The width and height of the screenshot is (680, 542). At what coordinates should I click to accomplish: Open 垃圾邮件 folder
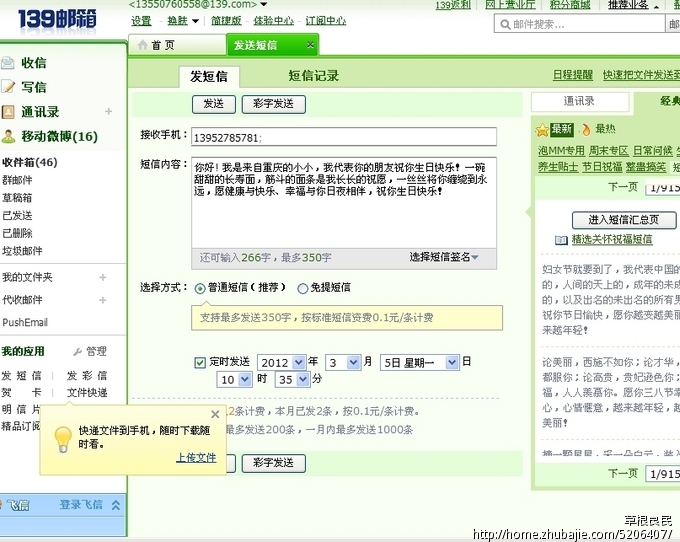tap(22, 251)
